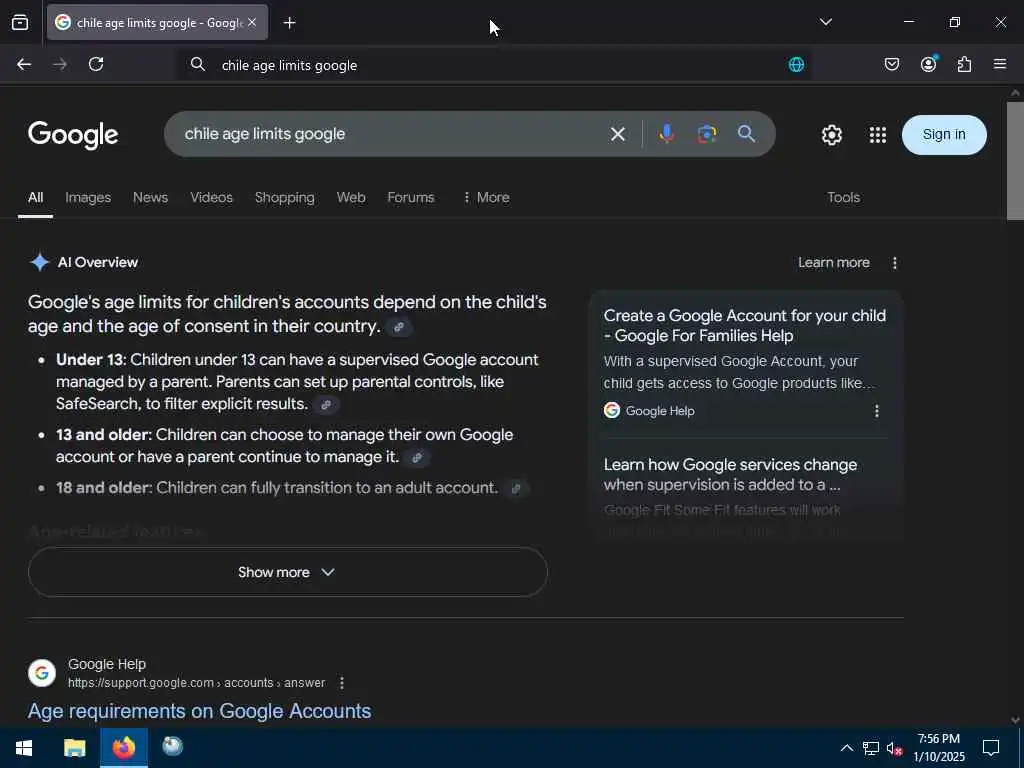Image resolution: width=1024 pixels, height=768 pixels.
Task: Click the Google logo
Action: (73, 135)
